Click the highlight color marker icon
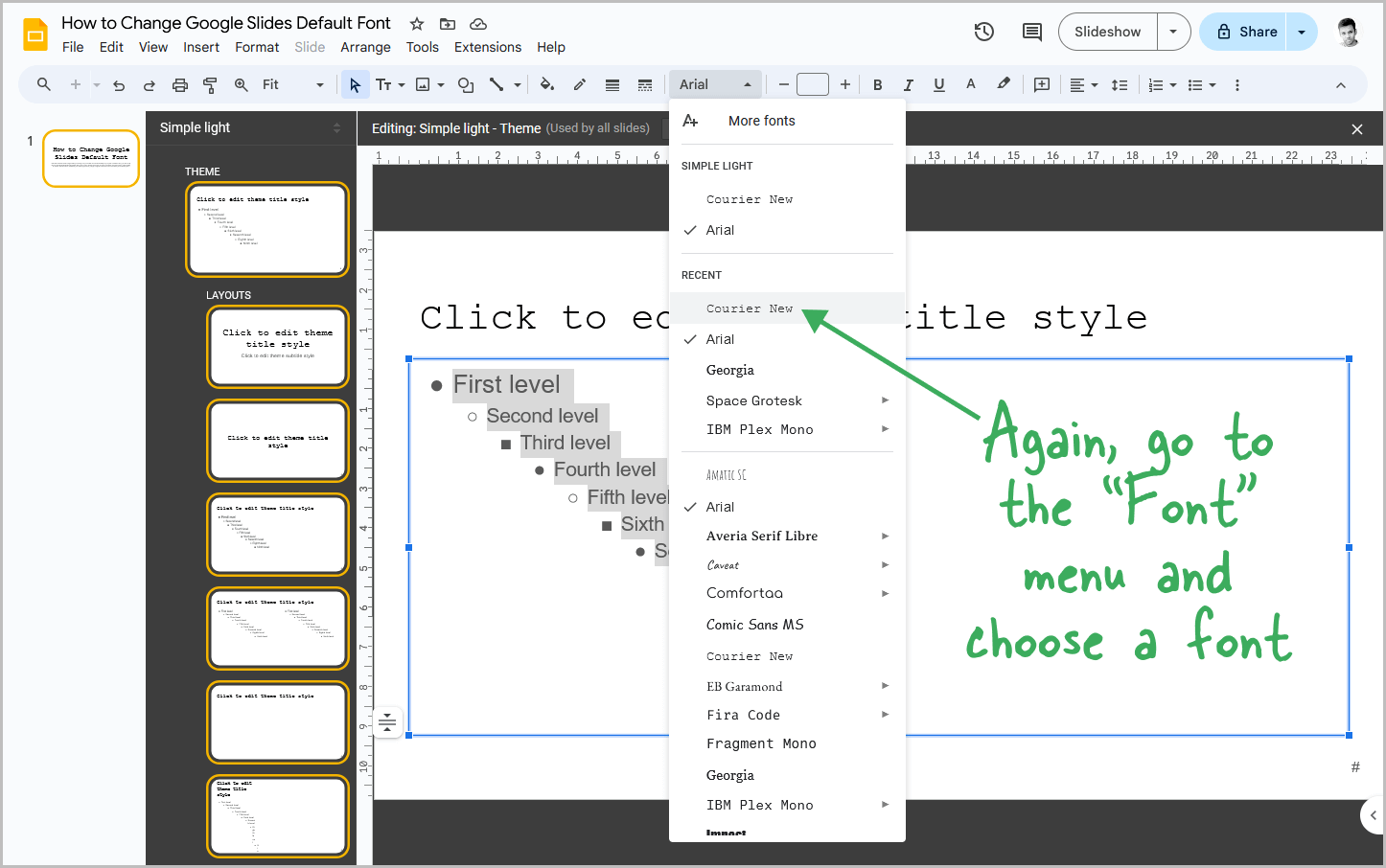The image size is (1386, 868). click(1004, 84)
